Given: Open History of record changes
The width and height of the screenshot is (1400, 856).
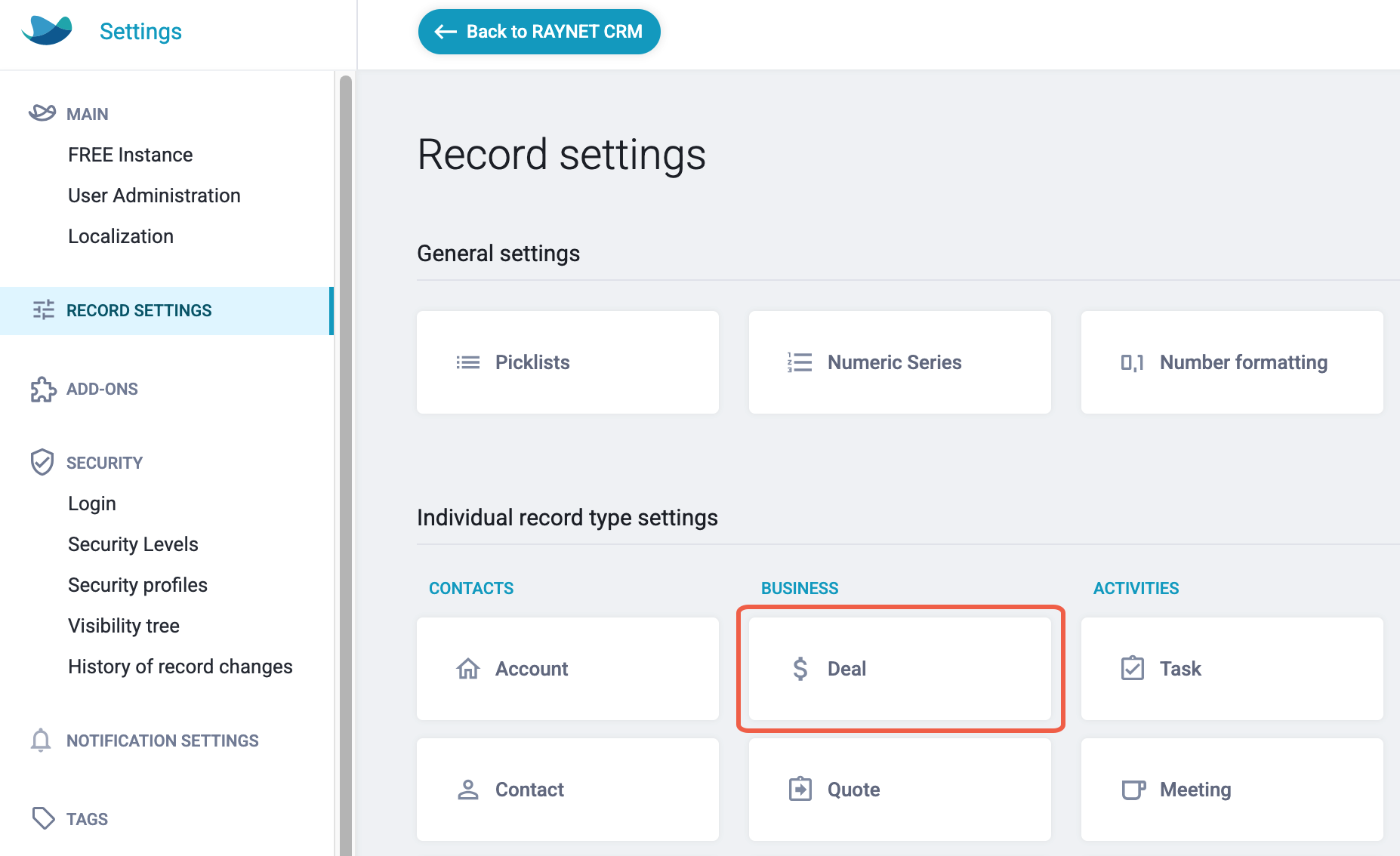Looking at the screenshot, I should tap(180, 667).
